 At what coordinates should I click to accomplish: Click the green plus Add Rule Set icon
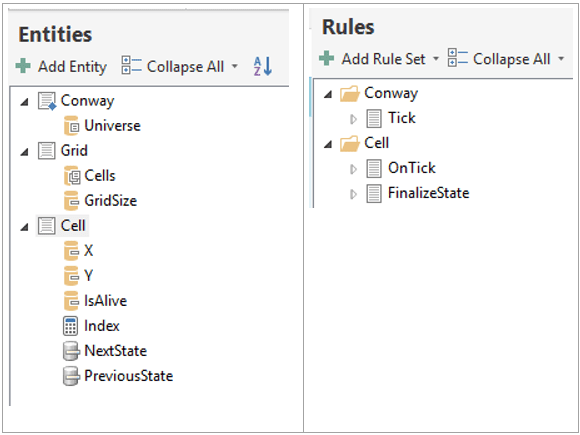coord(326,58)
